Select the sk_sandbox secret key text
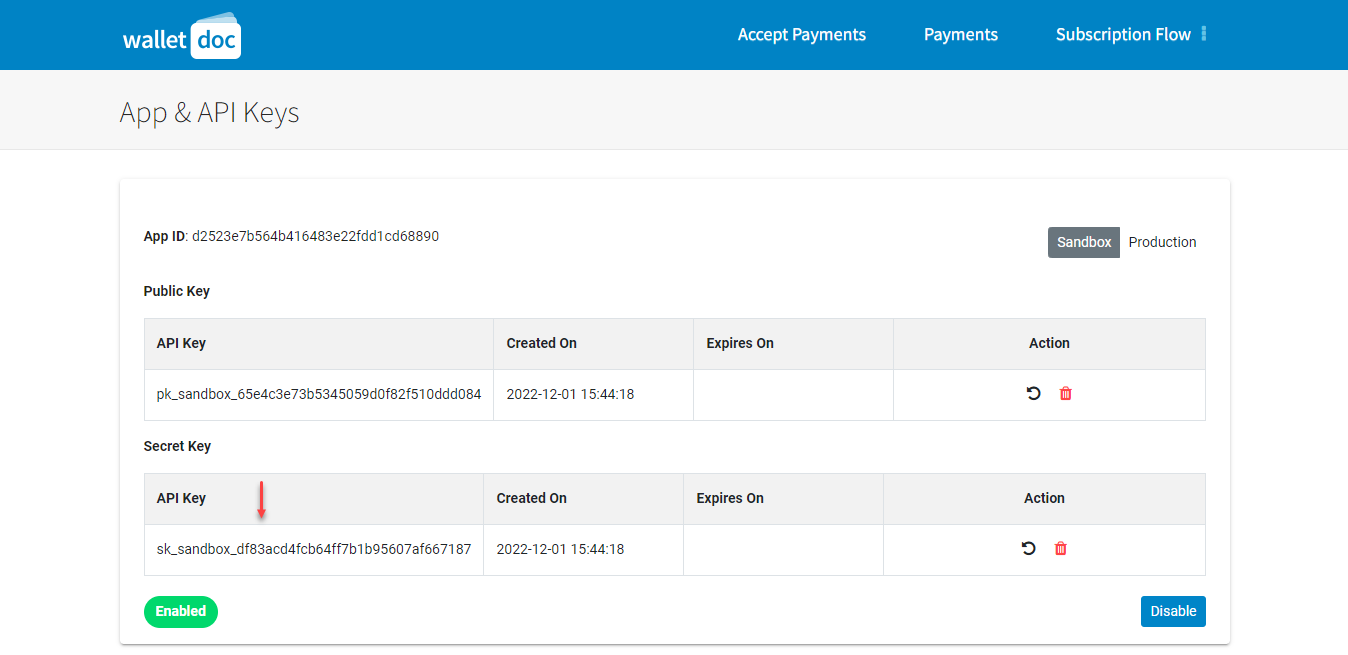The height and width of the screenshot is (655, 1348). coord(314,549)
